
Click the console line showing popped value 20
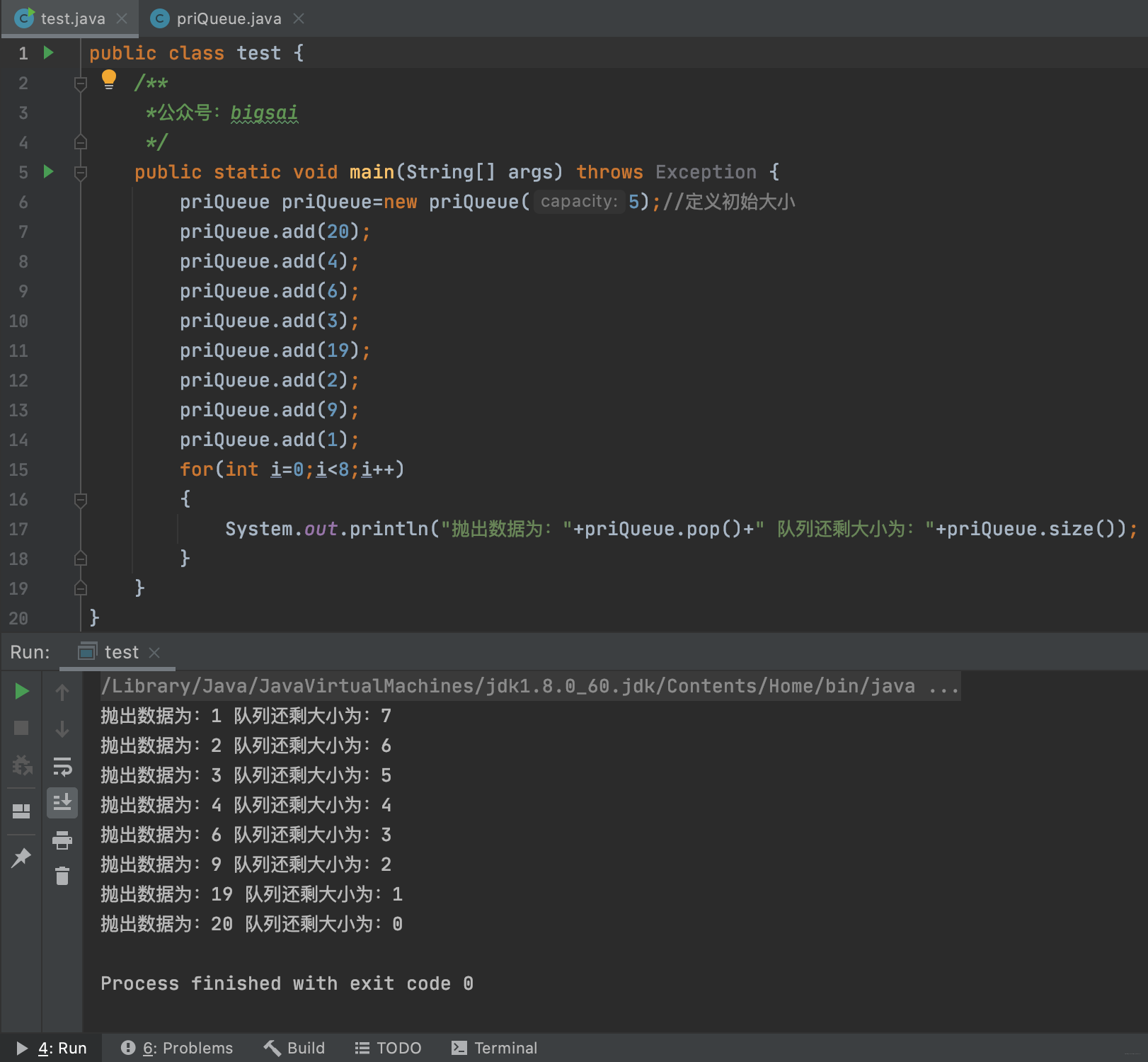[x=252, y=924]
